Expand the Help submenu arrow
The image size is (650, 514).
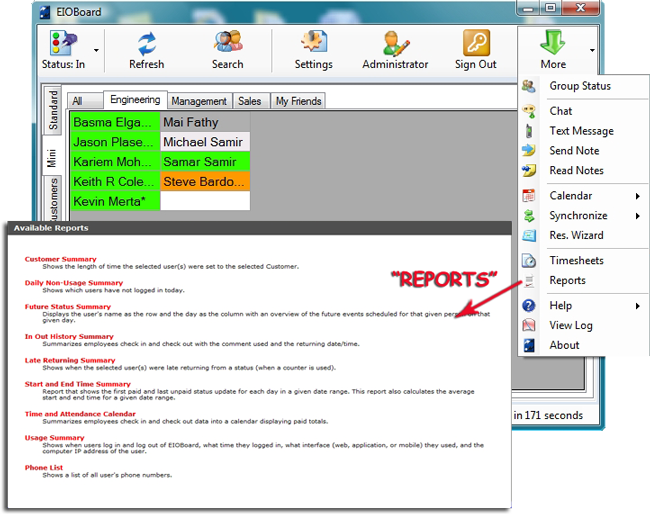tap(638, 306)
